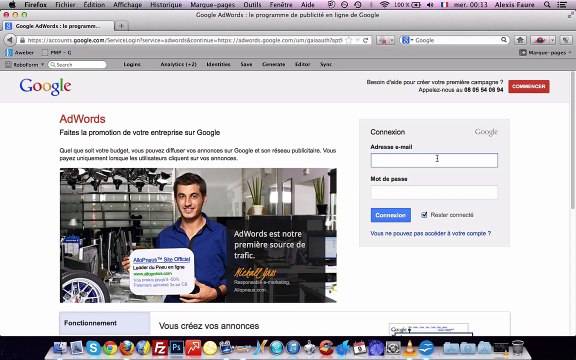576x360 pixels.
Task: Open the Affichage menu
Action: coord(127,5)
